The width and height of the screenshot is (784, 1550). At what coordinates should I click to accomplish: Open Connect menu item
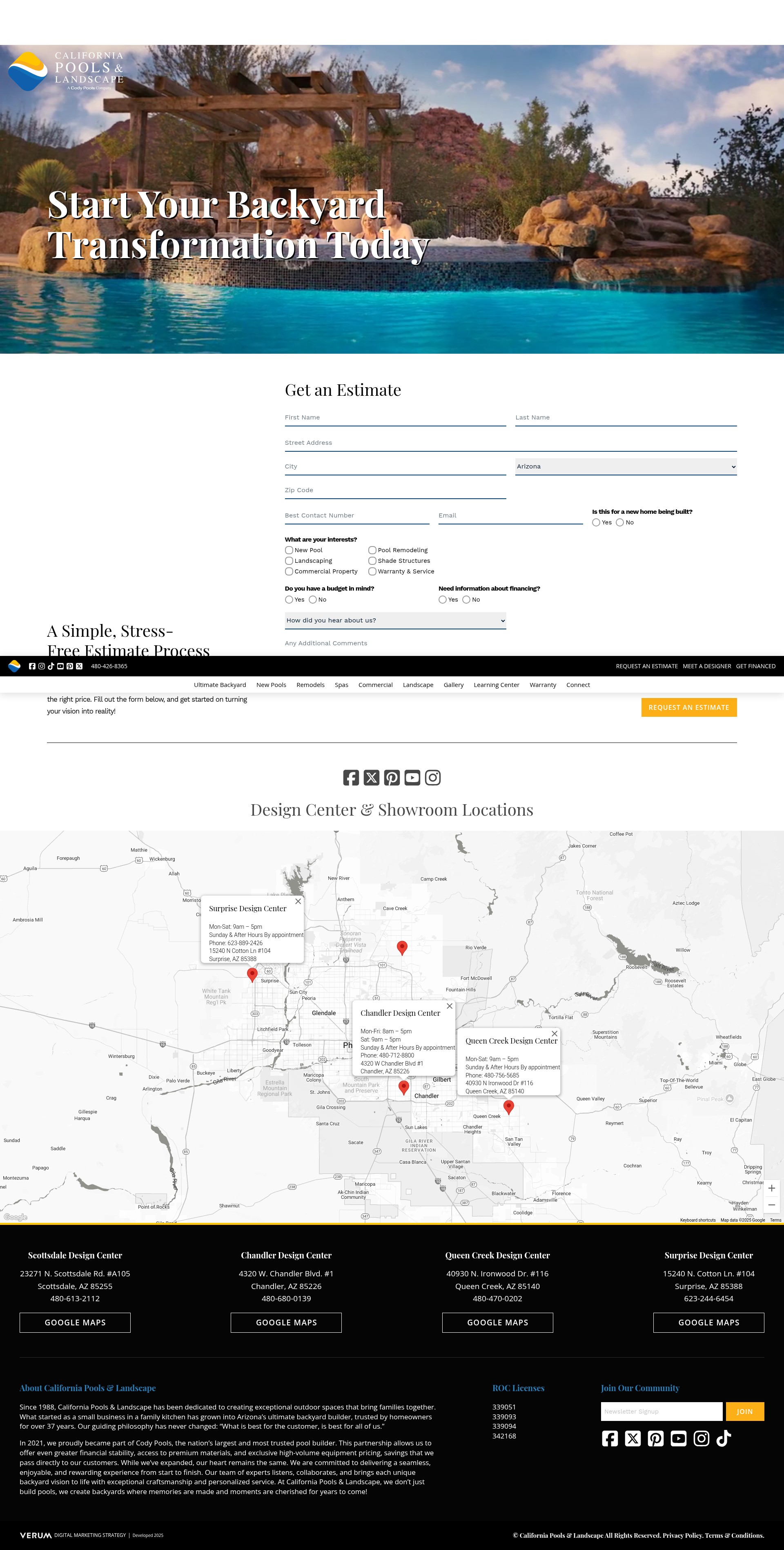coord(578,685)
